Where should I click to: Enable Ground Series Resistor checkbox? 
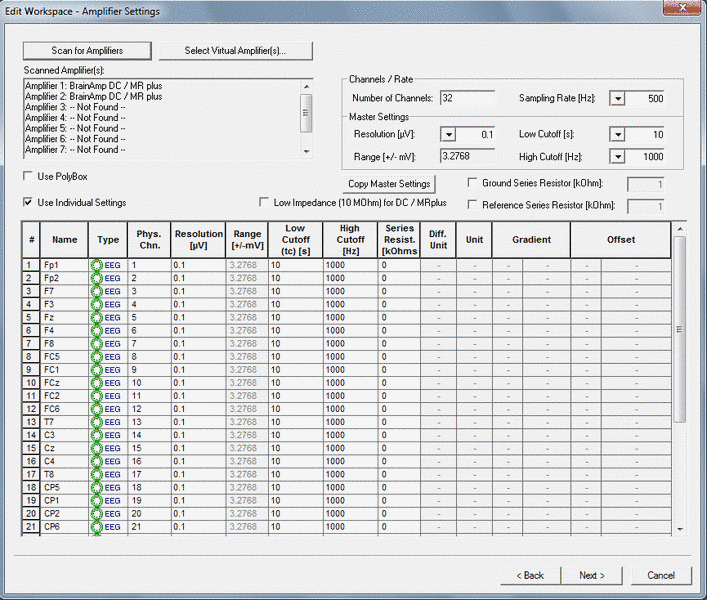pyautogui.click(x=473, y=183)
